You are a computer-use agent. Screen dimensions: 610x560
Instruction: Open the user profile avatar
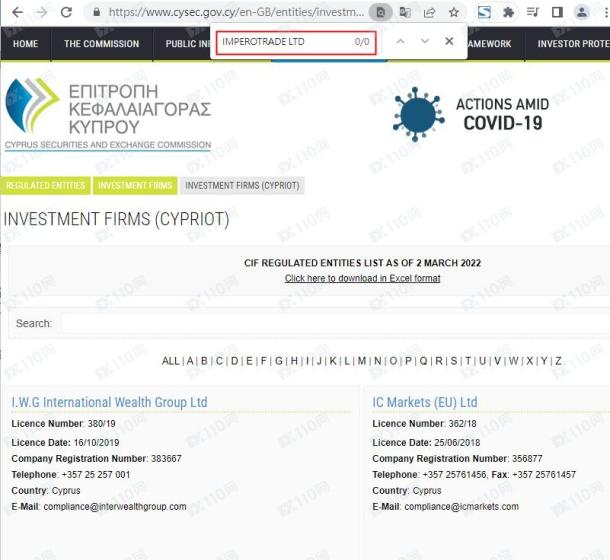pos(582,12)
